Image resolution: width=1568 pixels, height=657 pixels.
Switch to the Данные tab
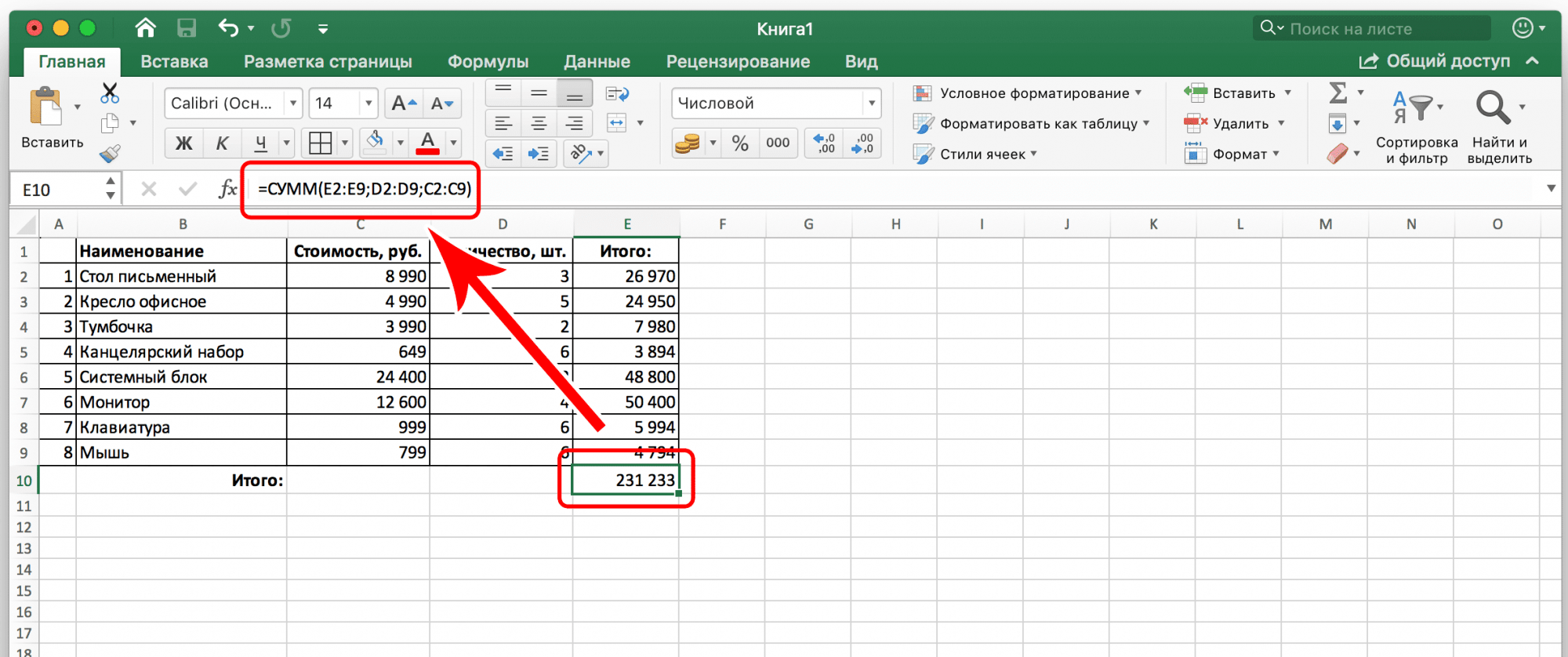[597, 61]
